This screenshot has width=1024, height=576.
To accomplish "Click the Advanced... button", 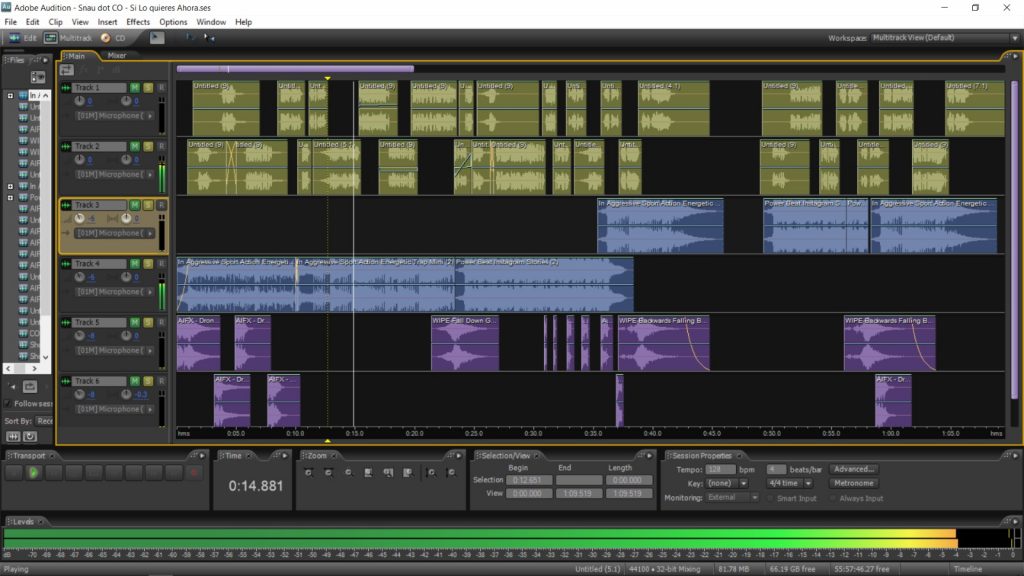I will (x=853, y=469).
